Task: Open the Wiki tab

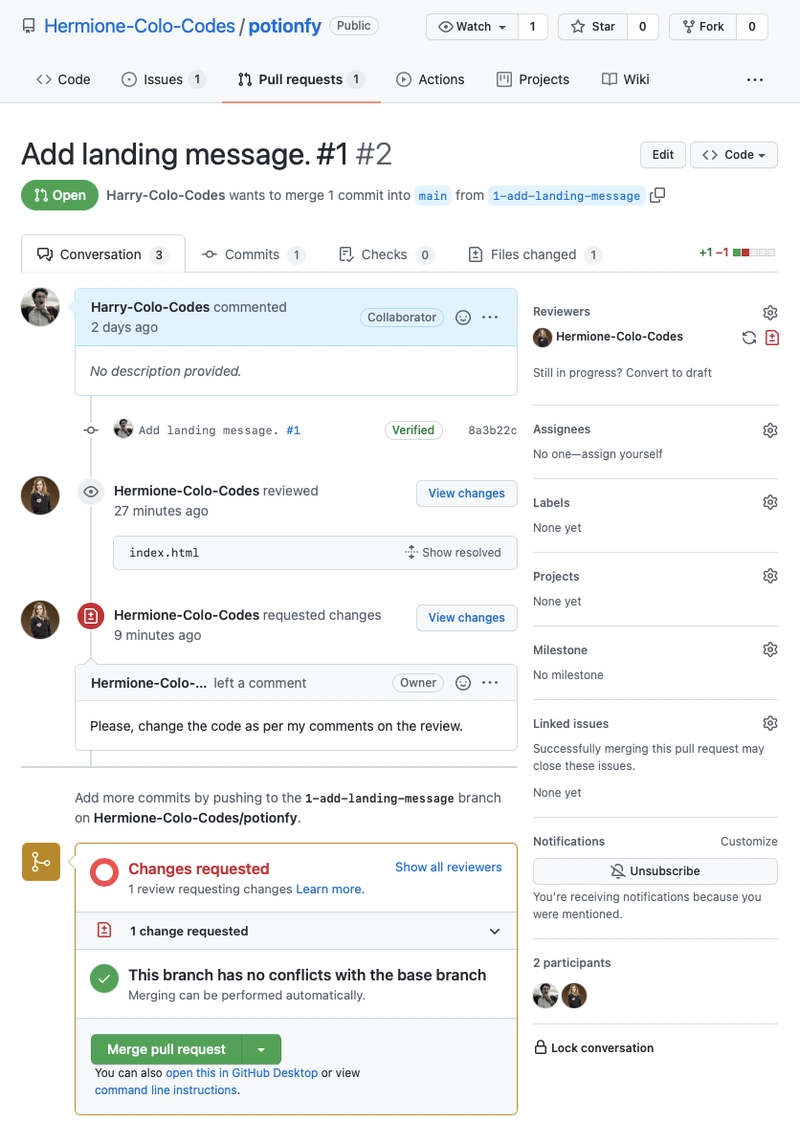Action: (x=626, y=79)
